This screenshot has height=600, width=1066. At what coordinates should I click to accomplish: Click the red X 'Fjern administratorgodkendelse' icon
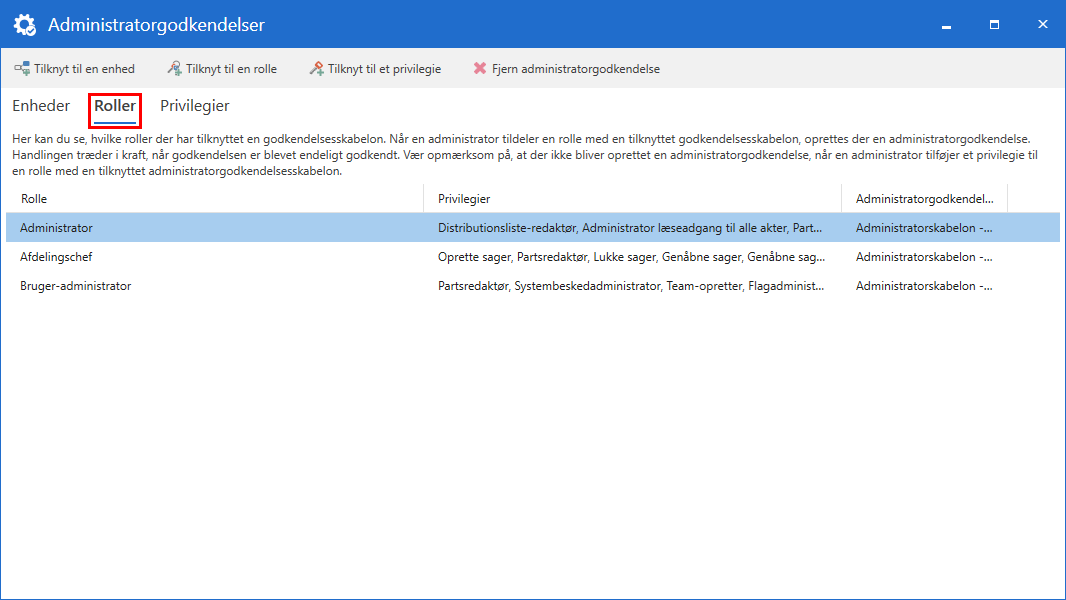click(x=480, y=69)
